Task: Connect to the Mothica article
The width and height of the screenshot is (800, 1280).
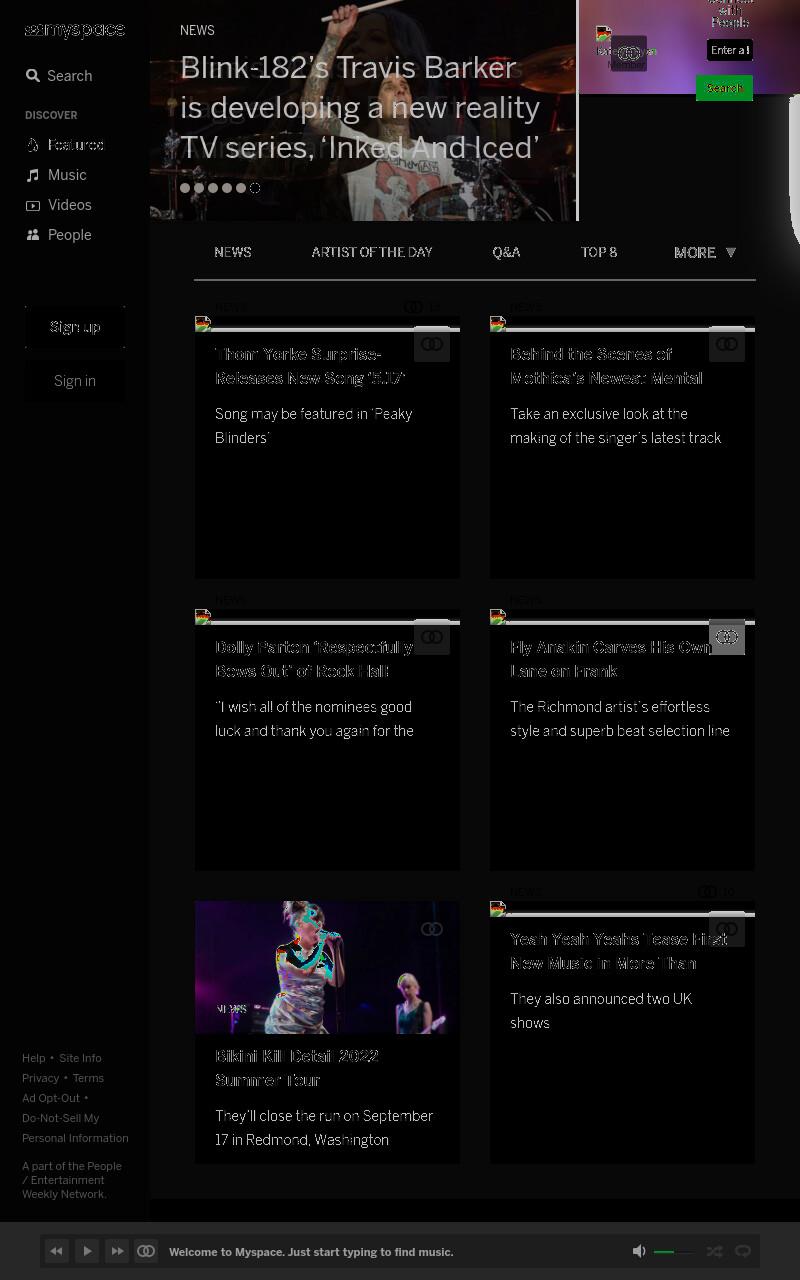Action: pos(727,344)
